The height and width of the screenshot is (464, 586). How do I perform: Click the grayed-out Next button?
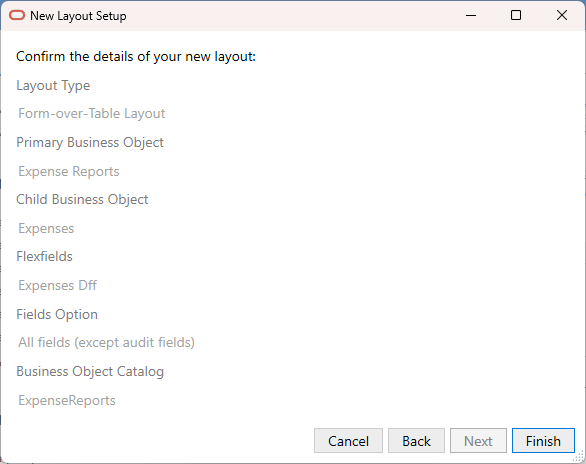click(478, 441)
